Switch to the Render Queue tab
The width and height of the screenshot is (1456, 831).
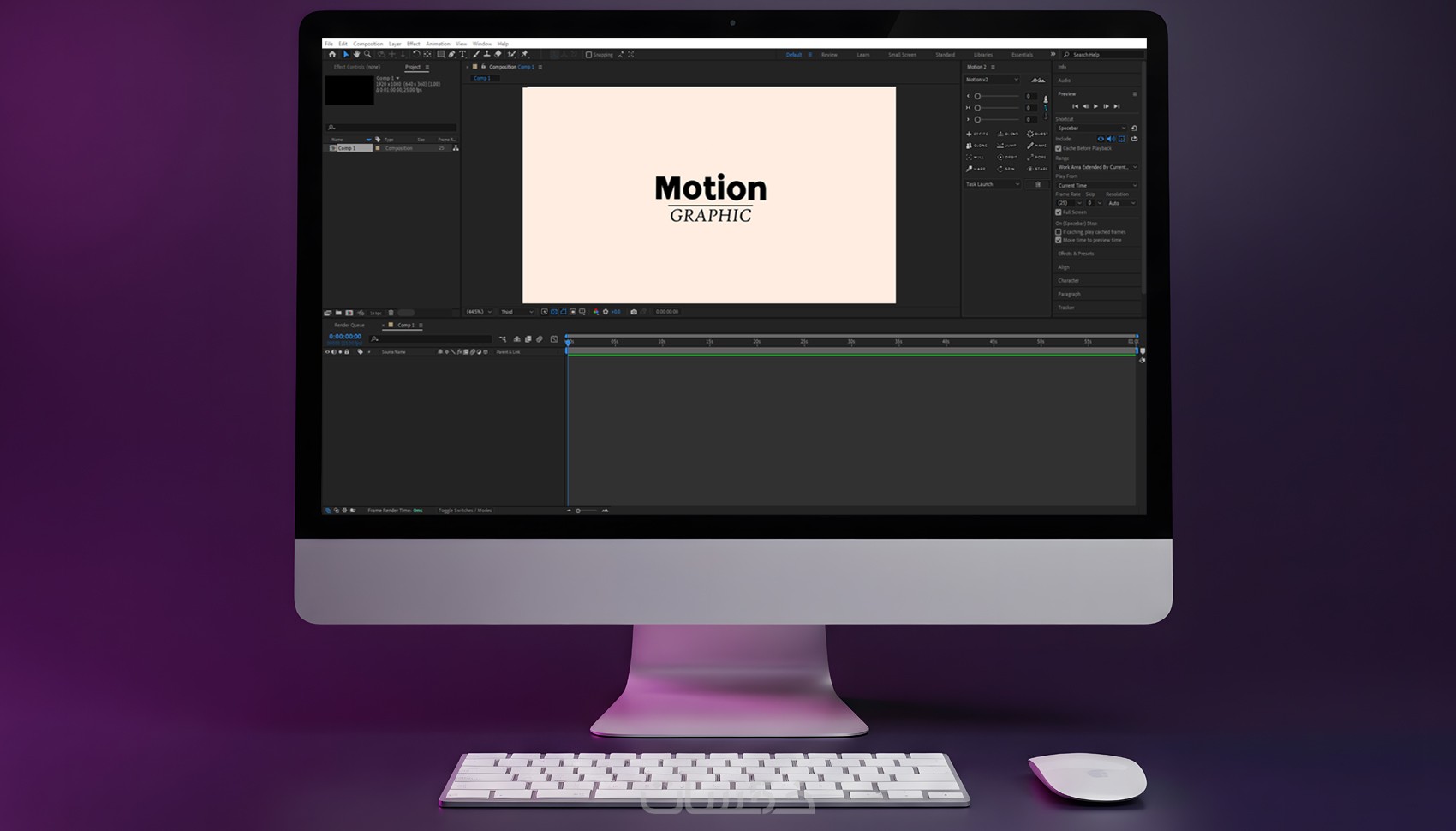coord(349,326)
